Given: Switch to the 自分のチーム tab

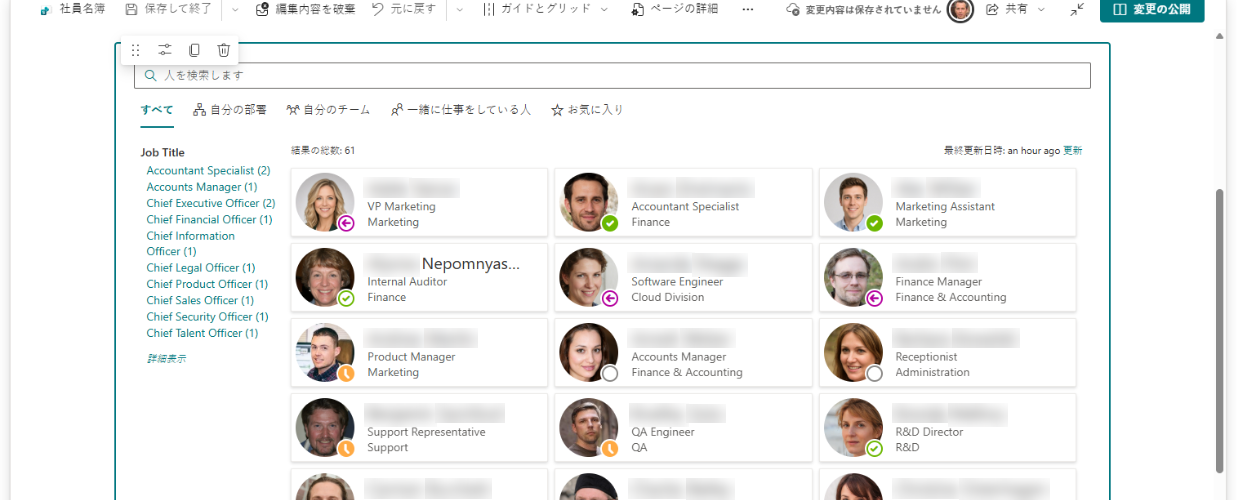Looking at the screenshot, I should (x=328, y=110).
